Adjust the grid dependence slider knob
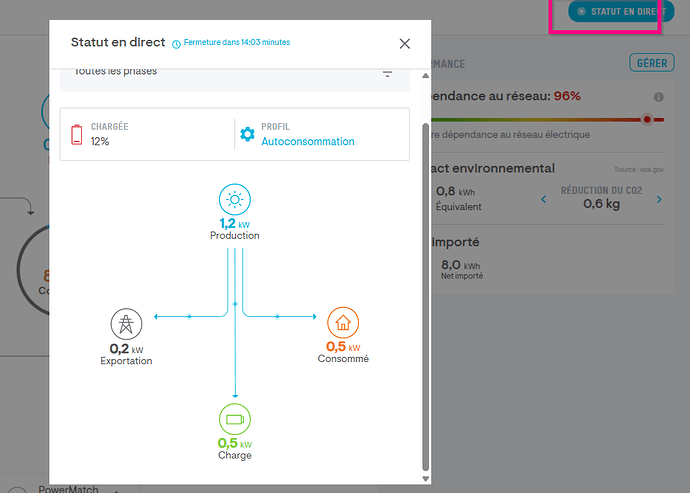690x493 pixels. click(647, 119)
